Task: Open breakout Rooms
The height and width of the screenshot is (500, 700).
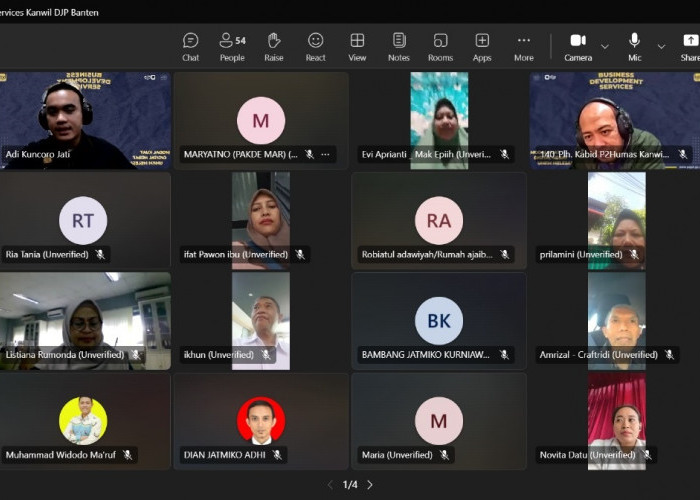Action: point(440,46)
